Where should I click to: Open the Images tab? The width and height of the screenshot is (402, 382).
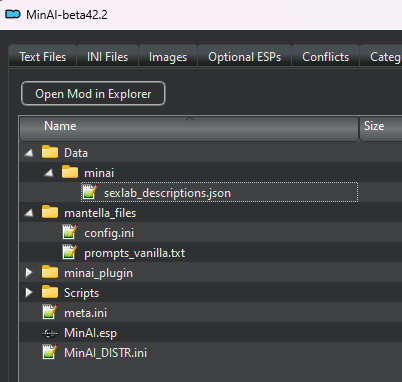click(x=168, y=57)
